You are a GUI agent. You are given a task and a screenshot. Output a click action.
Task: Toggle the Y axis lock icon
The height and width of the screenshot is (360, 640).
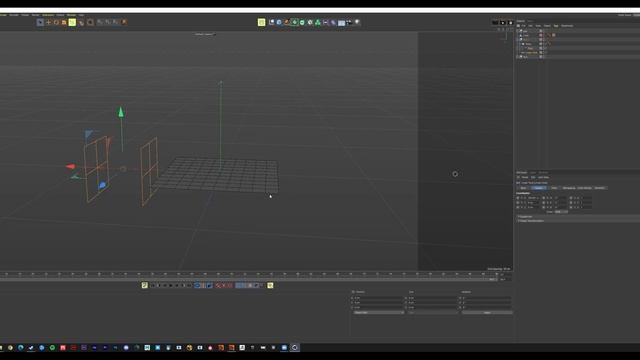point(107,22)
